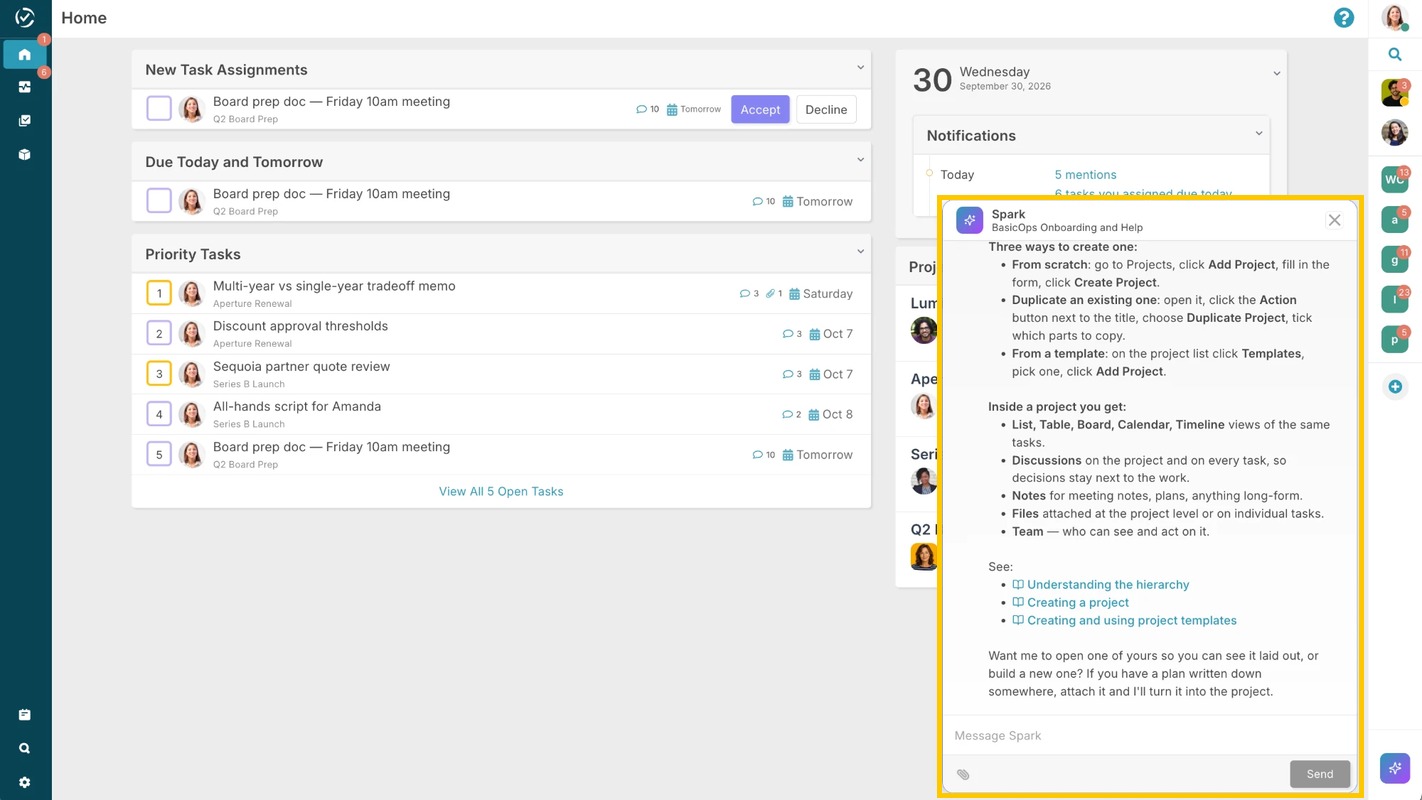Click the plus icon to add a chat

click(1395, 387)
